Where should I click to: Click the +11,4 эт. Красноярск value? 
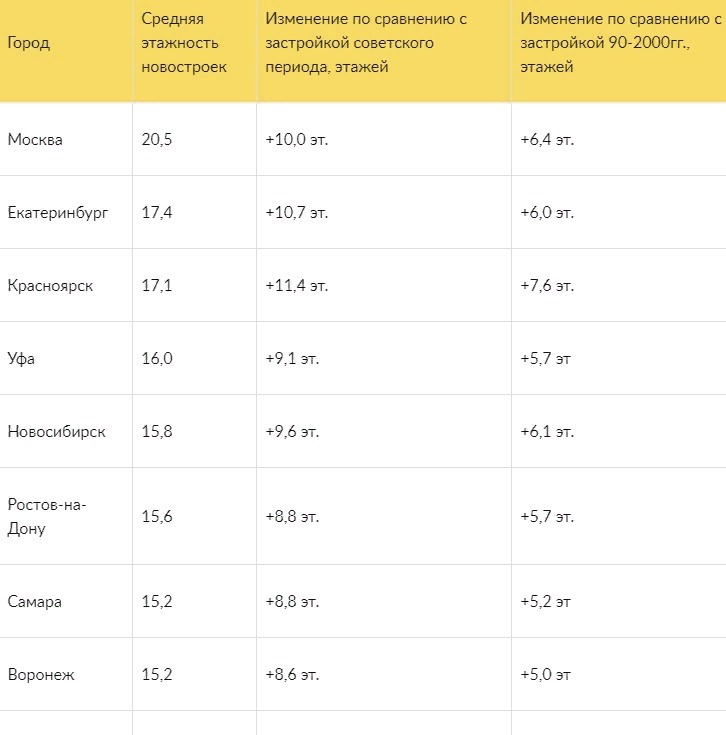click(x=297, y=286)
